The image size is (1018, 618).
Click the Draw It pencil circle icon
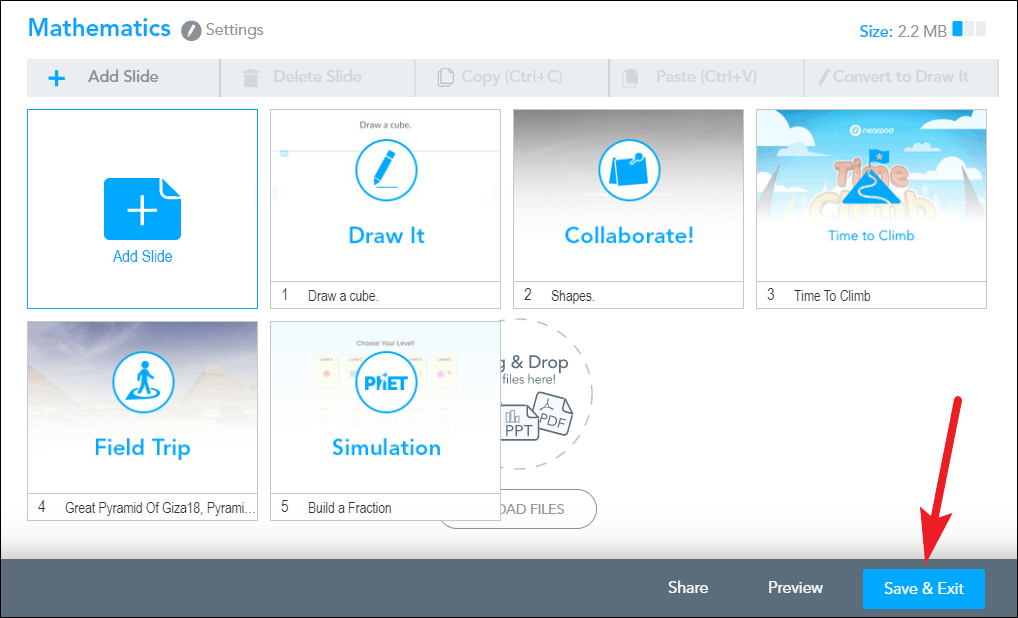tap(386, 170)
